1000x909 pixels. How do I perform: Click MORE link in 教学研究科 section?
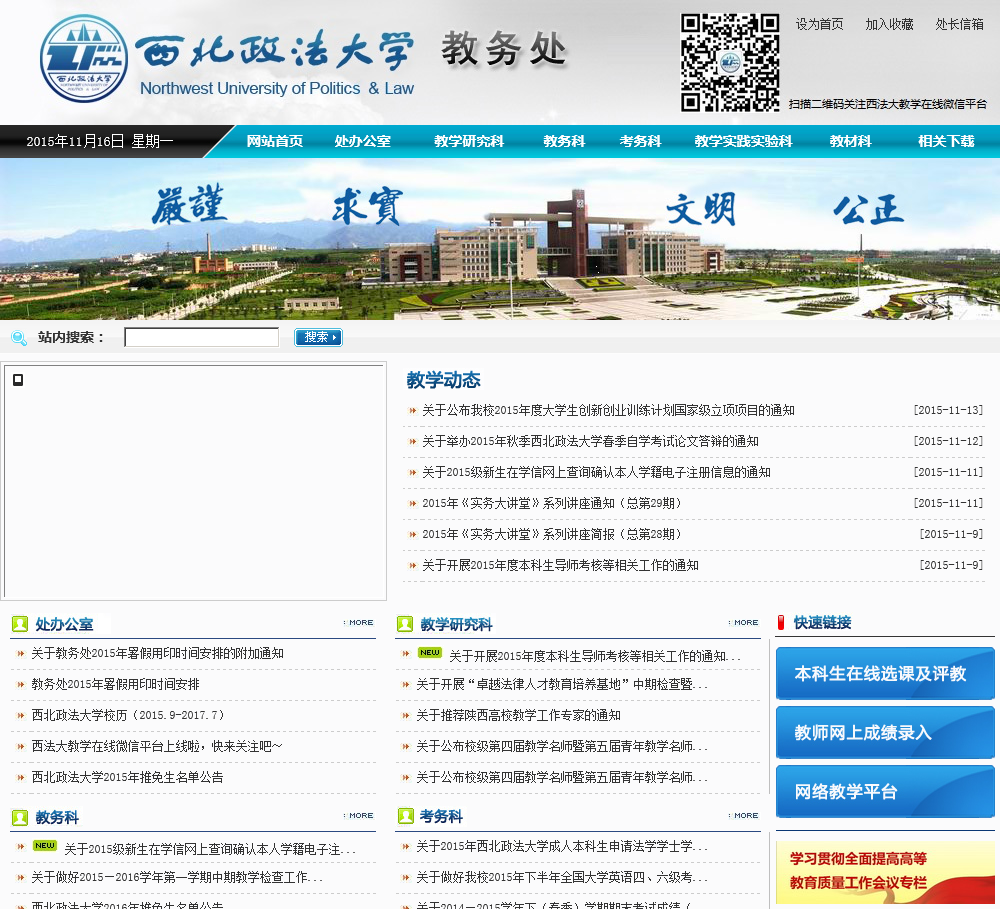tap(744, 623)
